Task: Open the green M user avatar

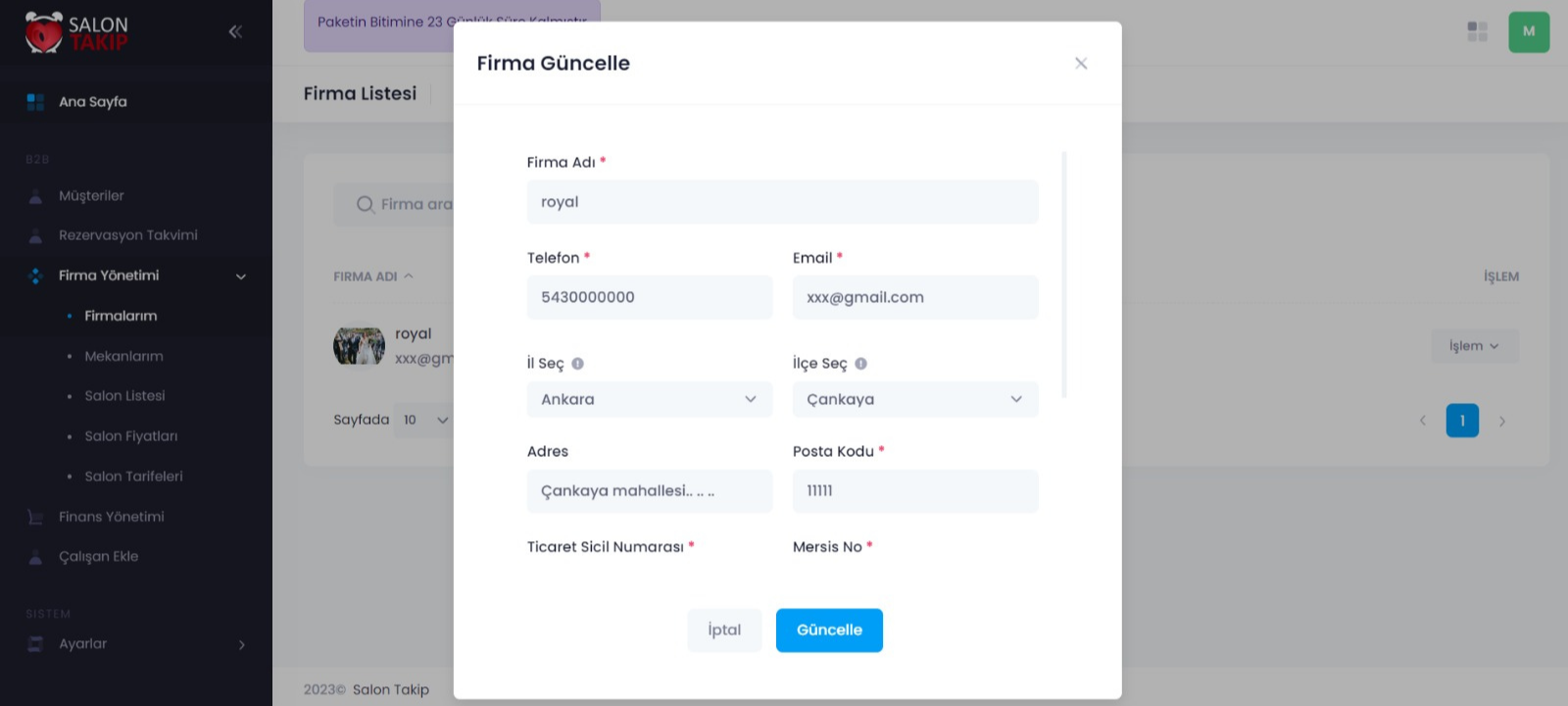Action: pyautogui.click(x=1529, y=31)
